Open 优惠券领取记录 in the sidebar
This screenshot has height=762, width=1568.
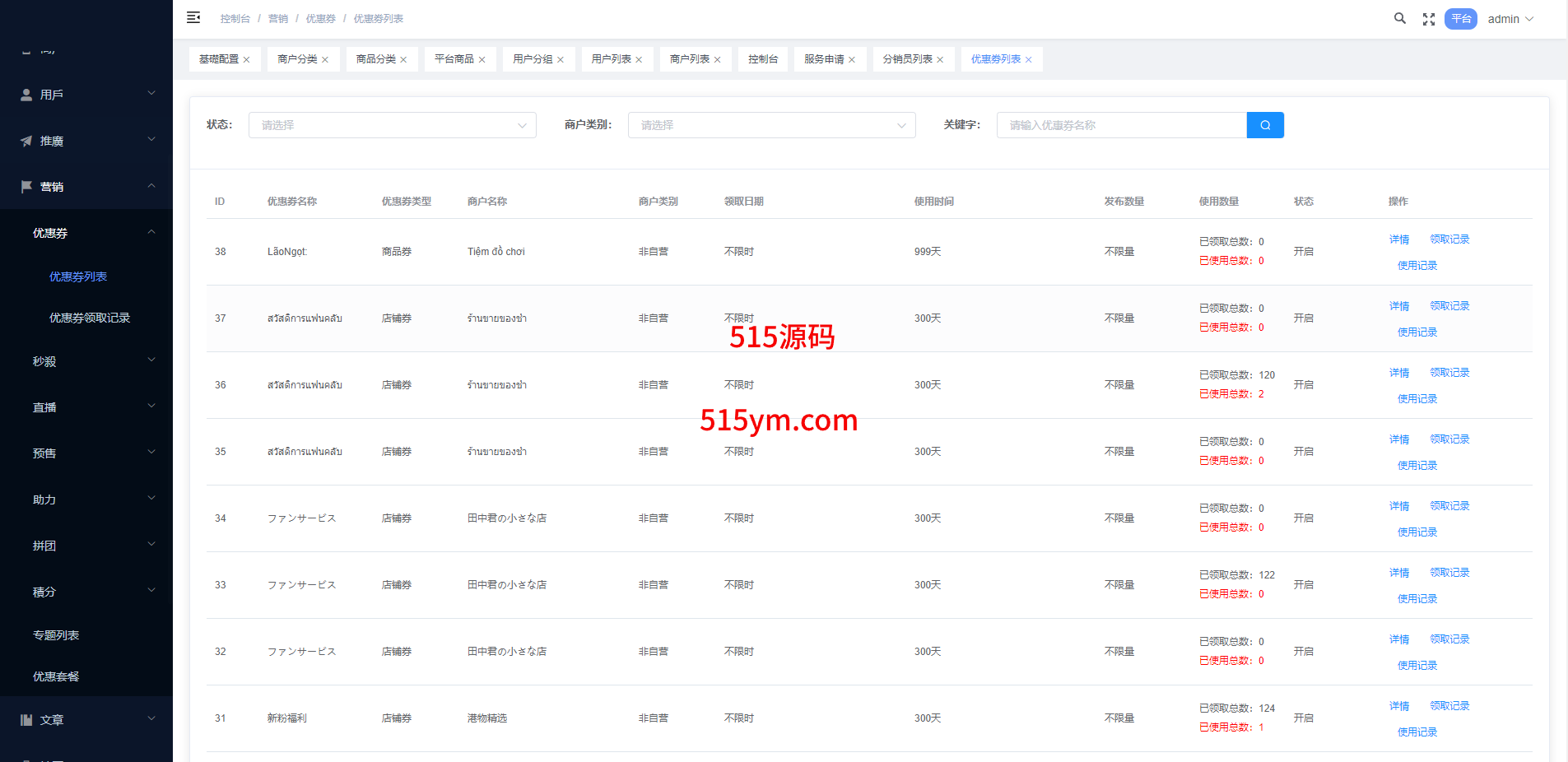90,318
